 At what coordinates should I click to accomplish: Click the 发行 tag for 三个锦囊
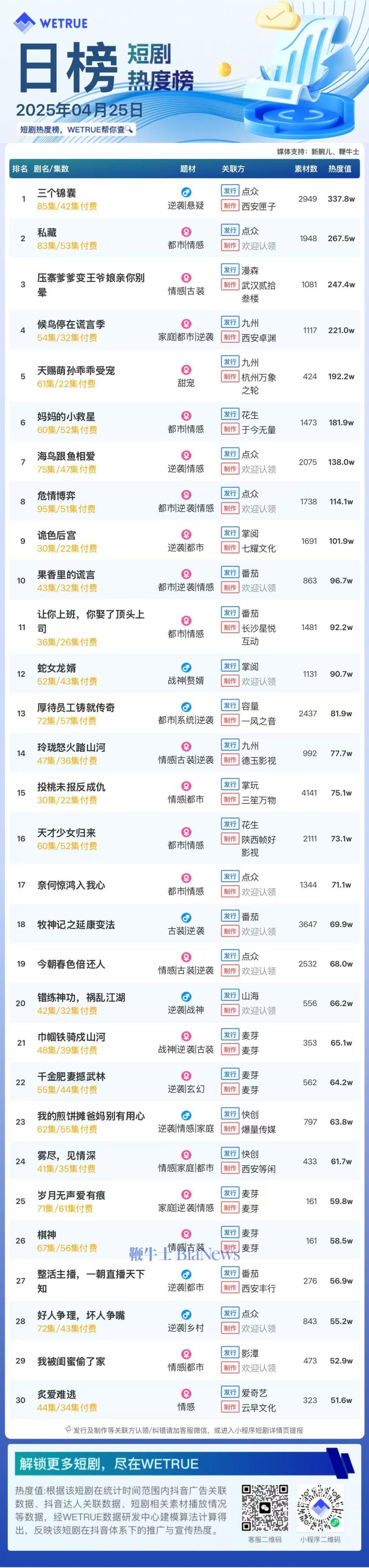click(230, 191)
